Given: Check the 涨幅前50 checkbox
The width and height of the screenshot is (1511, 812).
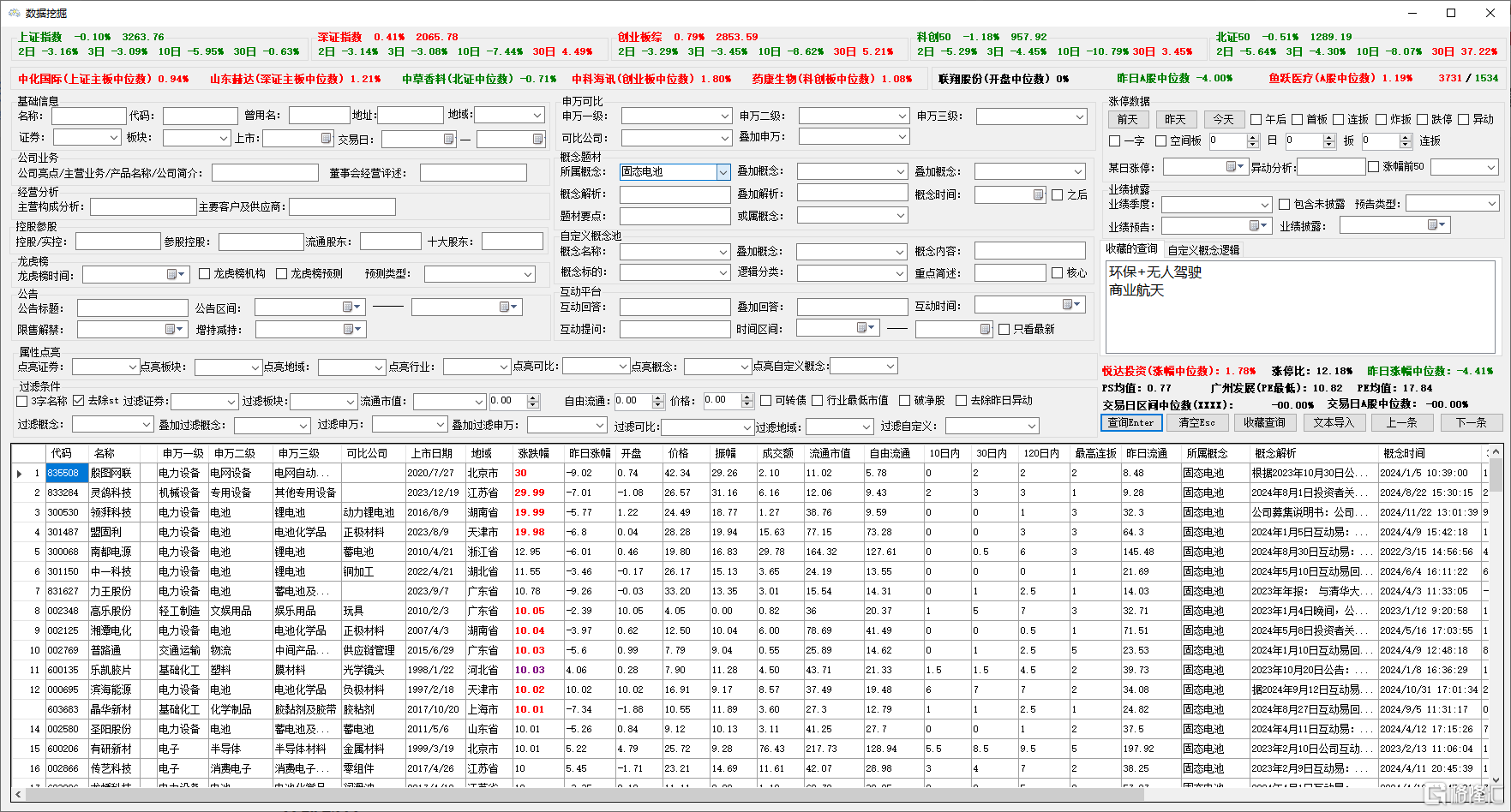Looking at the screenshot, I should pos(1374,167).
